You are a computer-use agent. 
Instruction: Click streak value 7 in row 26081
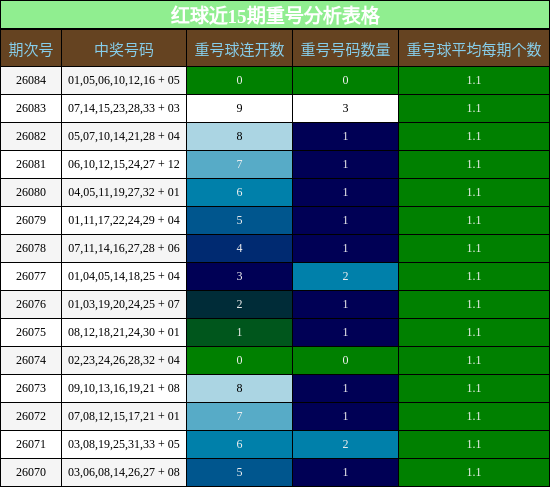[x=239, y=164]
